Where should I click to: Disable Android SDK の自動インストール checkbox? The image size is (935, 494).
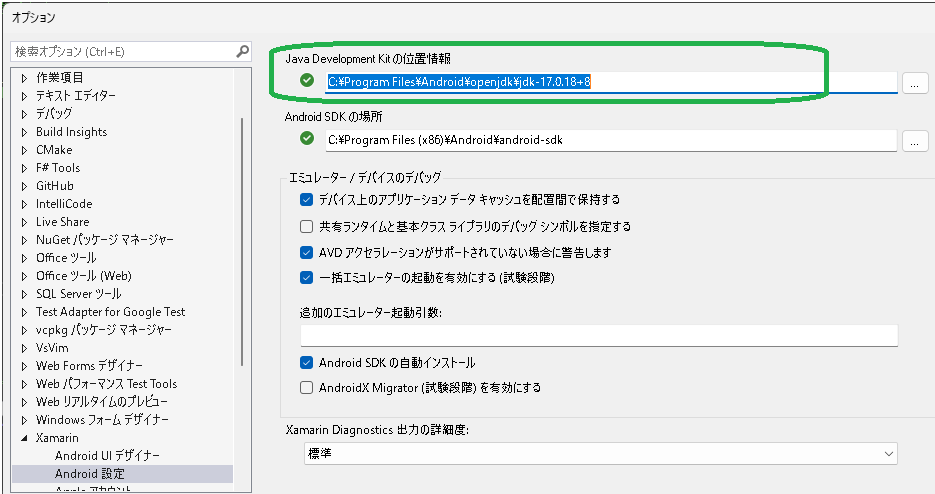coord(307,362)
